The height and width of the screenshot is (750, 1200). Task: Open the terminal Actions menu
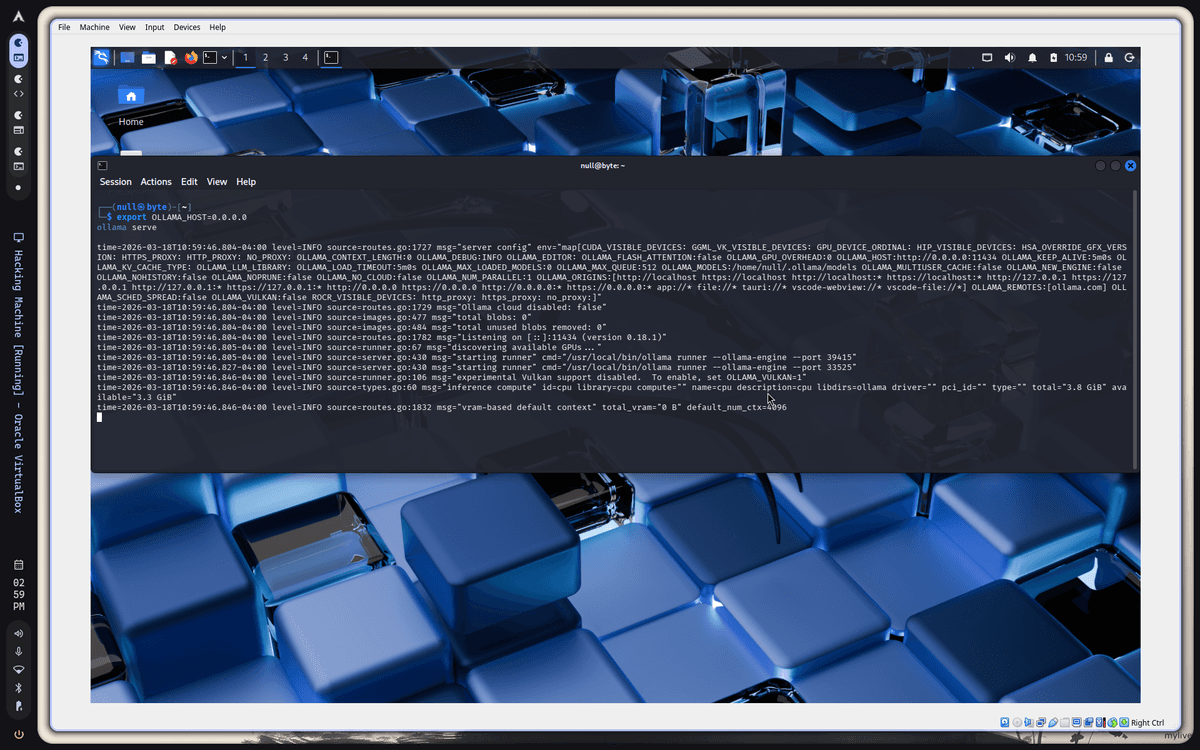[x=156, y=182]
